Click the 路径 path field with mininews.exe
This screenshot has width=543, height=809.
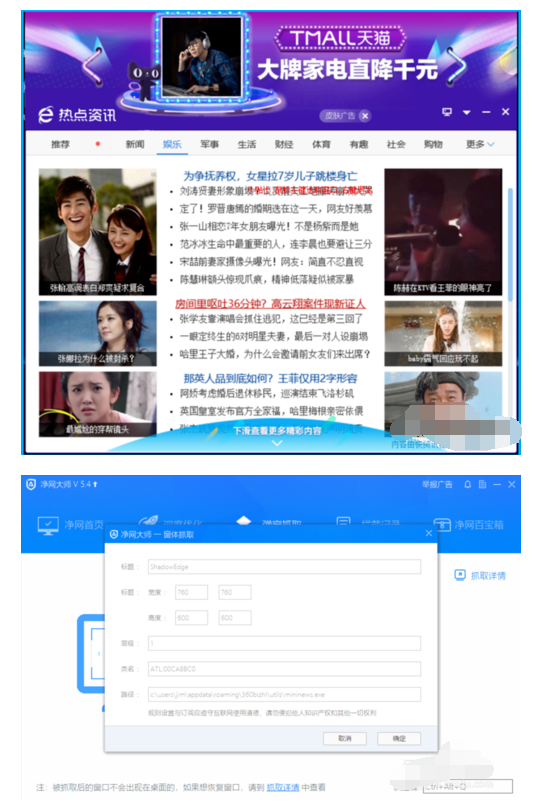tap(284, 694)
